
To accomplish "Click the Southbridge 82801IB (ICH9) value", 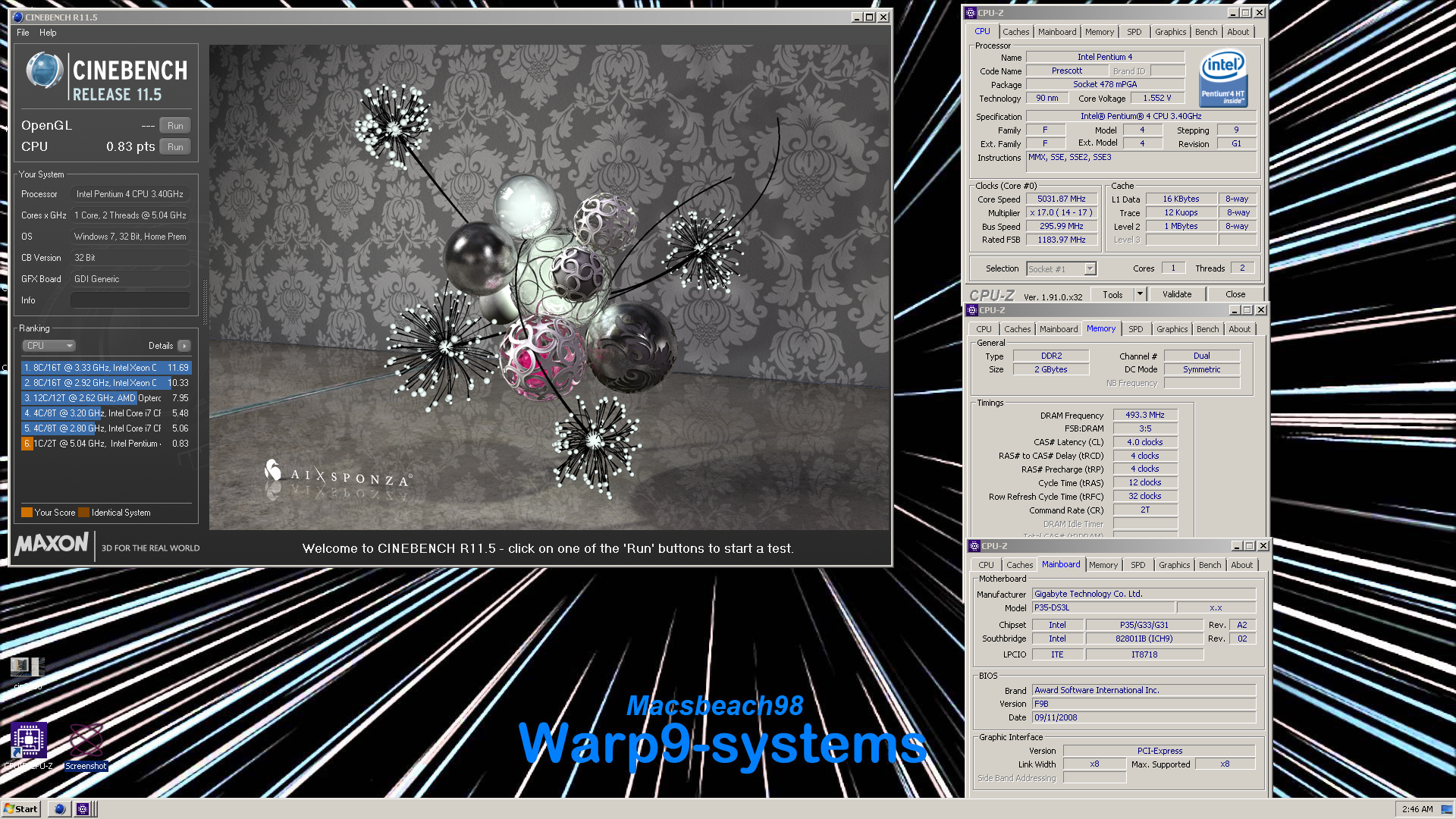I will (1144, 639).
